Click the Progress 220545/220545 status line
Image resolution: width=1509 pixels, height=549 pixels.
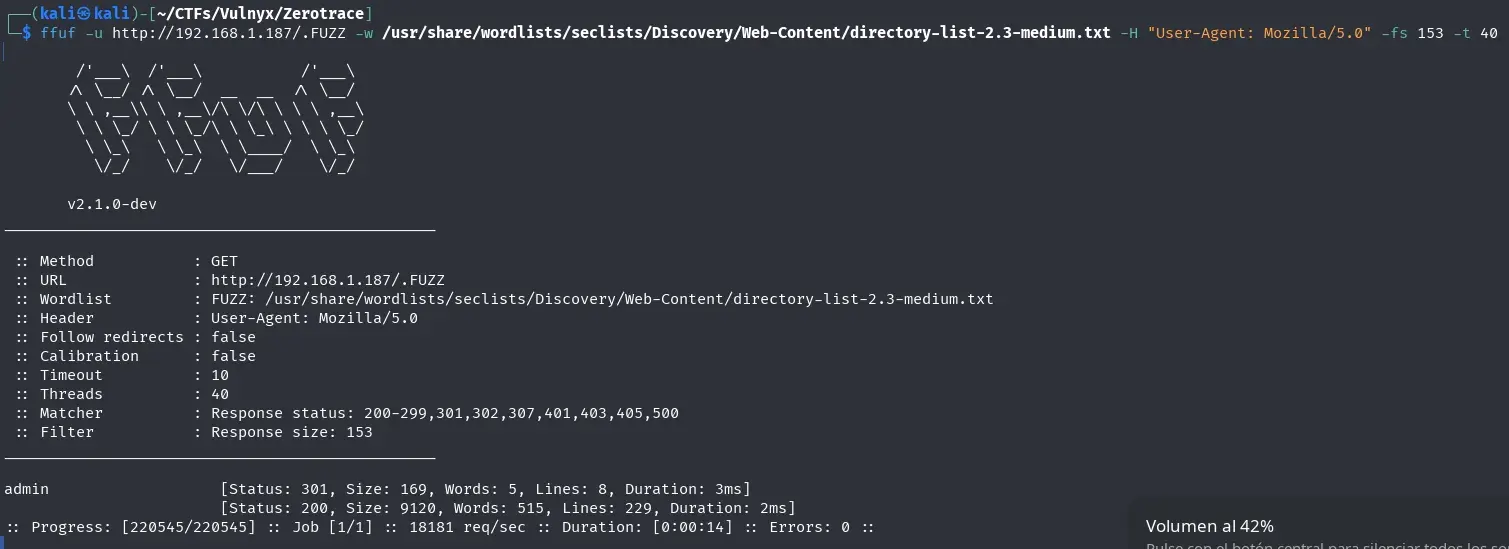(x=441, y=527)
